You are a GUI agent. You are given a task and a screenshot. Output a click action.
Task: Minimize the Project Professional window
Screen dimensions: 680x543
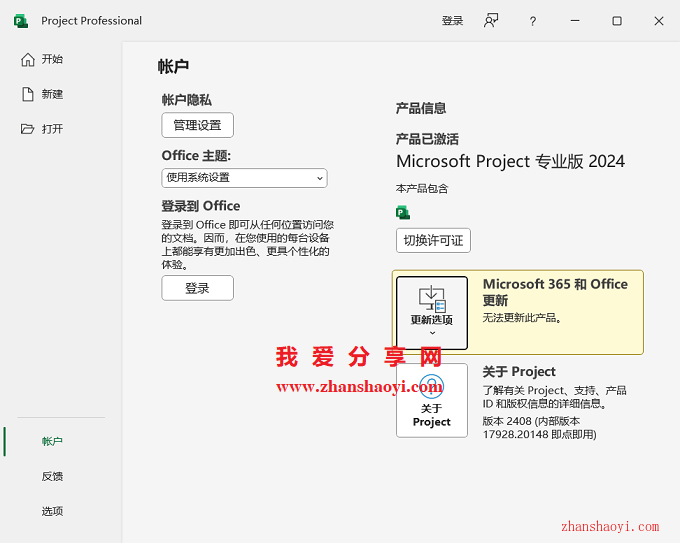575,21
